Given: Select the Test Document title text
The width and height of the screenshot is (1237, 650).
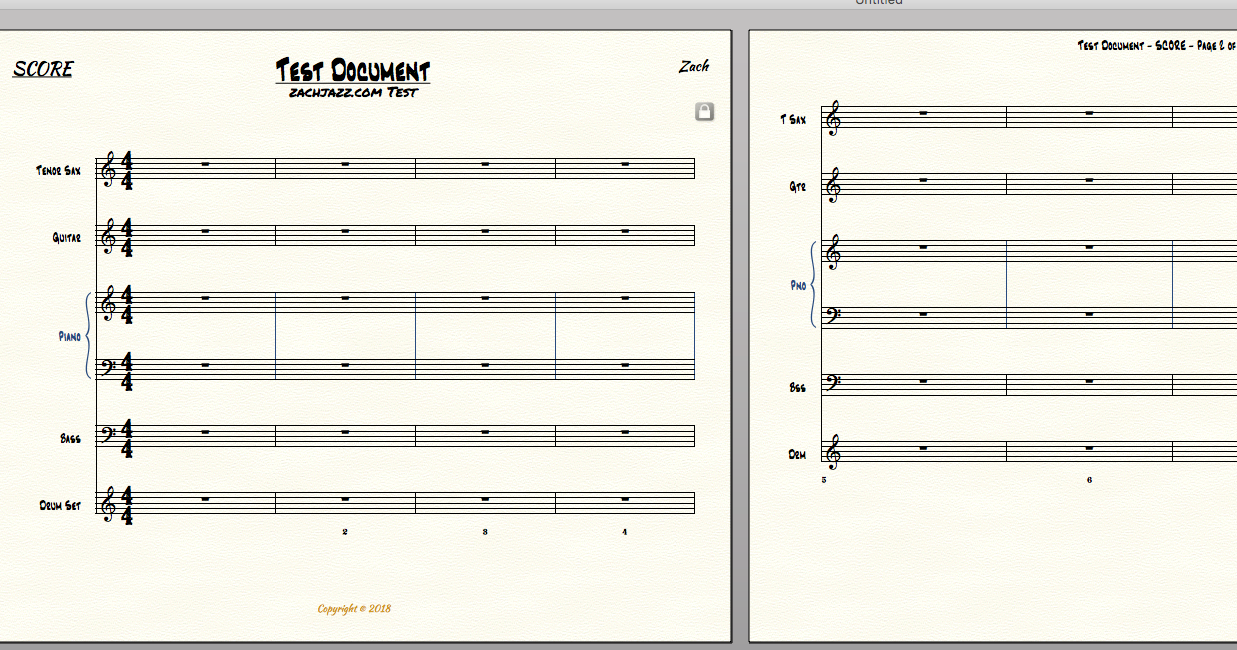Looking at the screenshot, I should (352, 71).
